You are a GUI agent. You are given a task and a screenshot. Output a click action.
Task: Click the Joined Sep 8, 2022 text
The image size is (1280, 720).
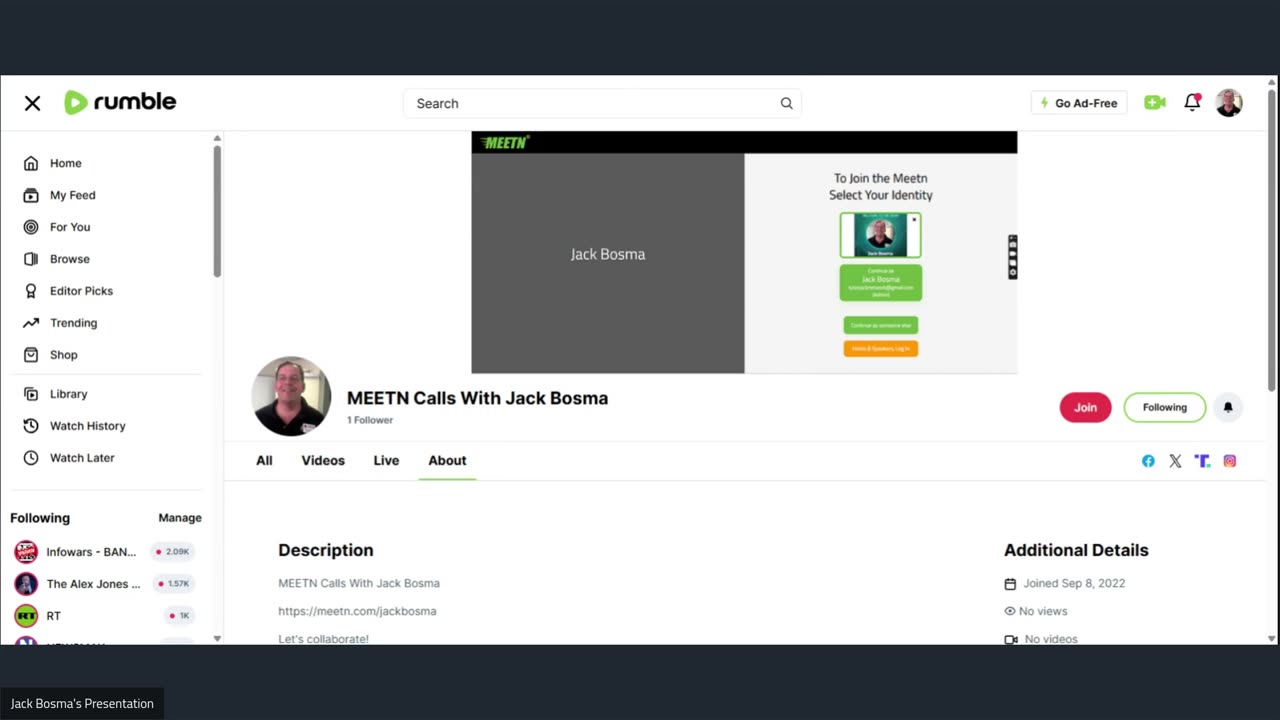(x=1074, y=583)
